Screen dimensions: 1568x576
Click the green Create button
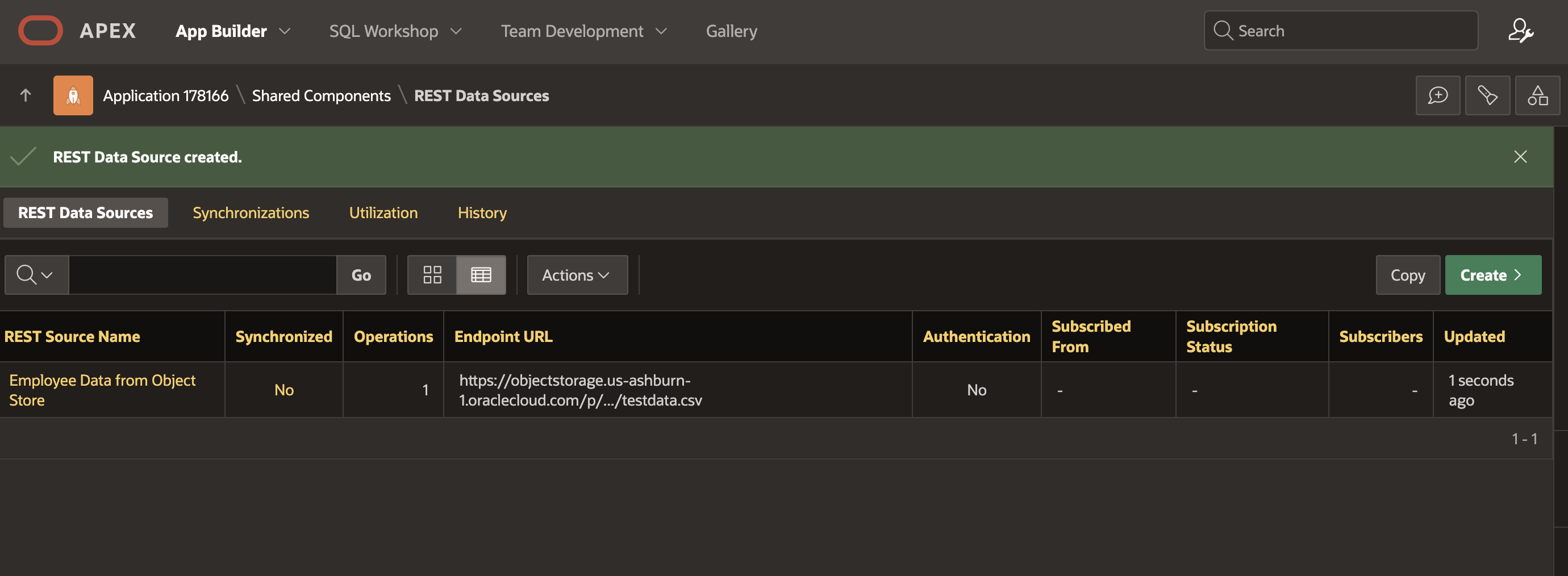1492,275
